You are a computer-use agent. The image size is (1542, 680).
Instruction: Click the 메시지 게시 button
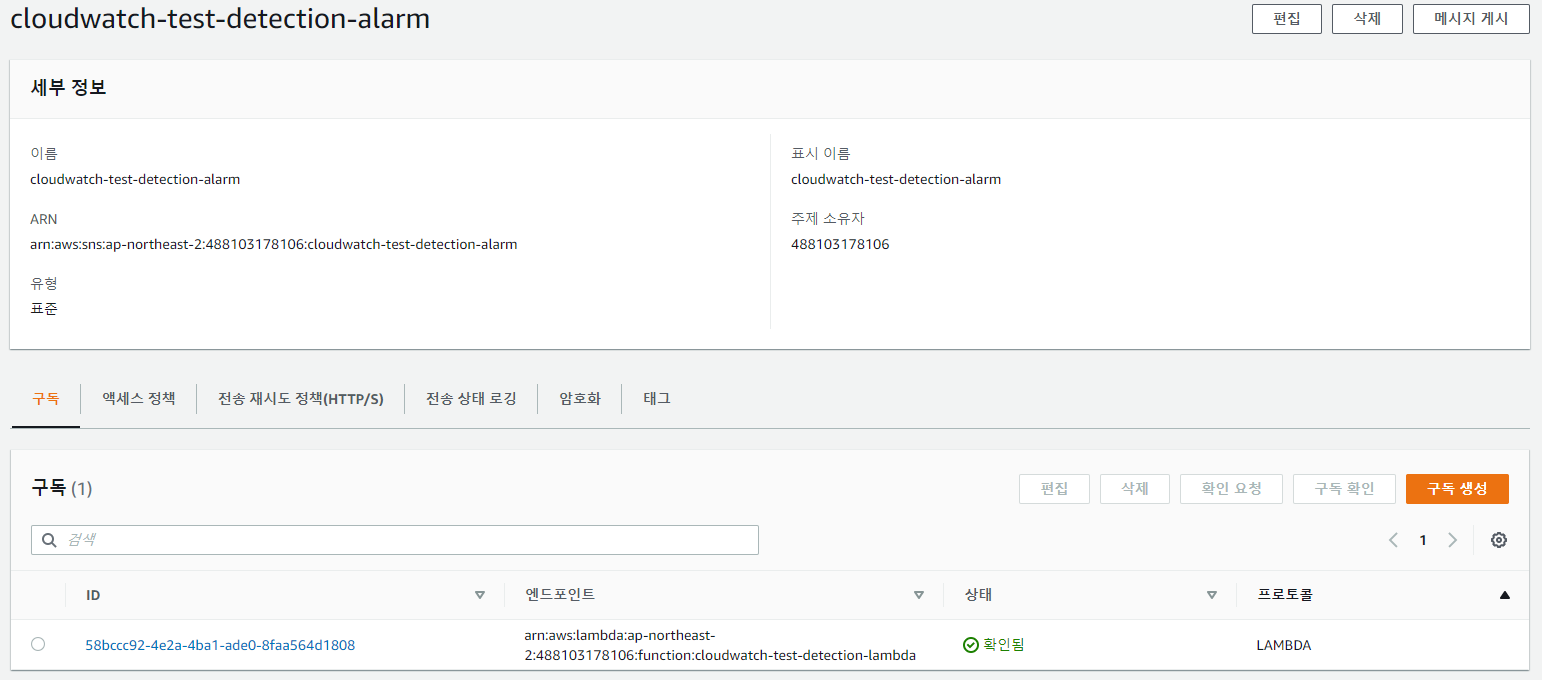[x=1471, y=19]
